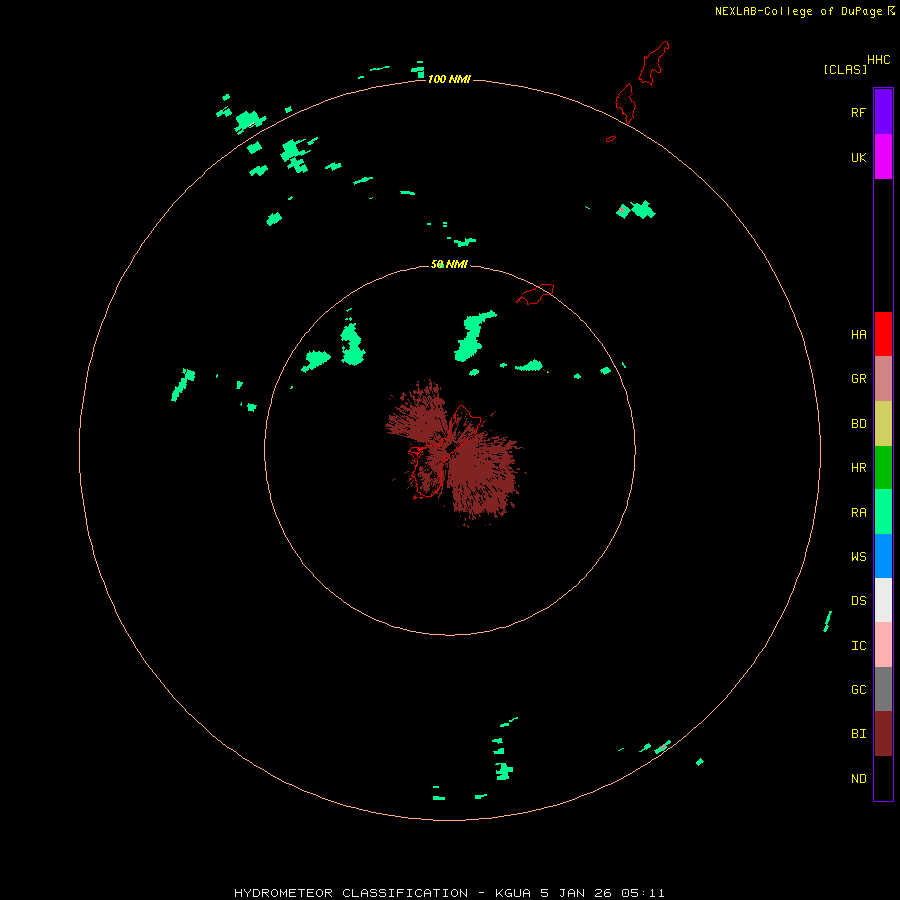The height and width of the screenshot is (900, 900).
Task: Click the HA legend label
Action: point(858,335)
